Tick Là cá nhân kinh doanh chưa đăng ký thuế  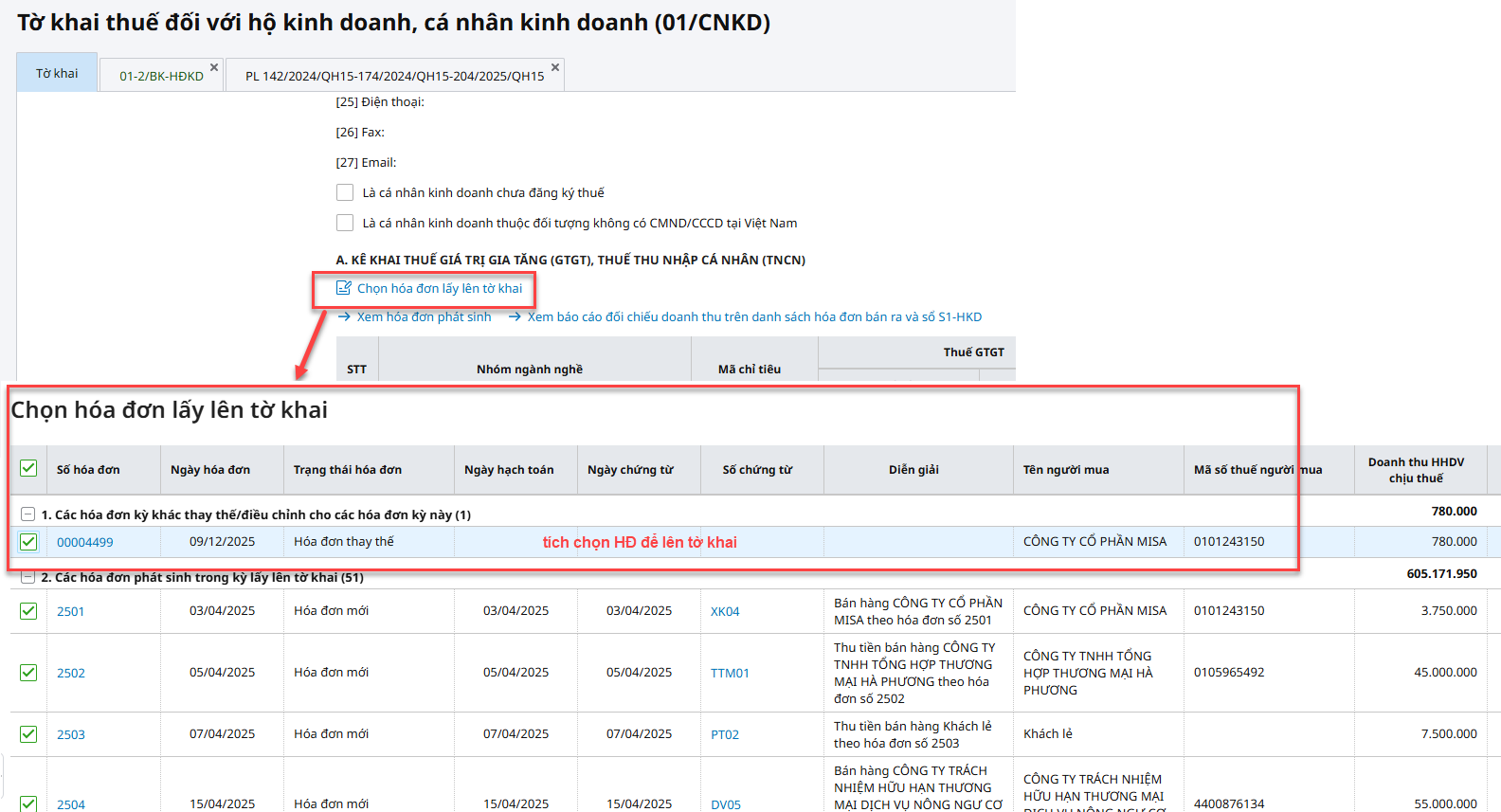345,192
